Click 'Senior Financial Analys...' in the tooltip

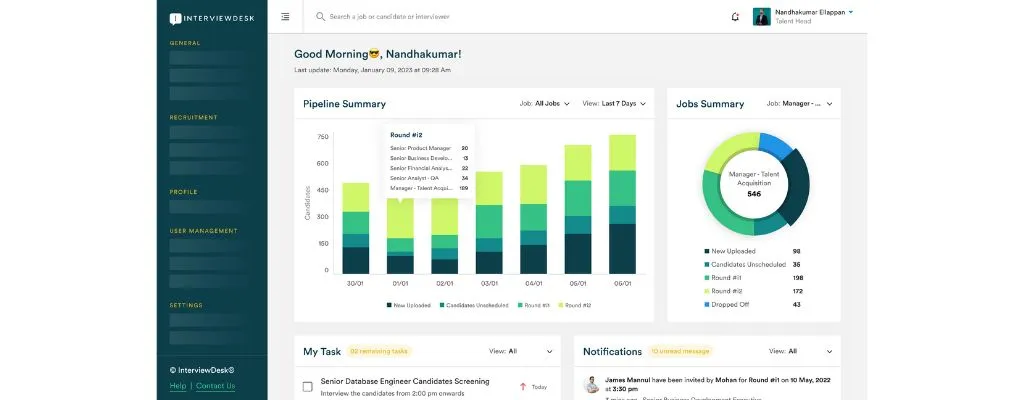click(421, 168)
